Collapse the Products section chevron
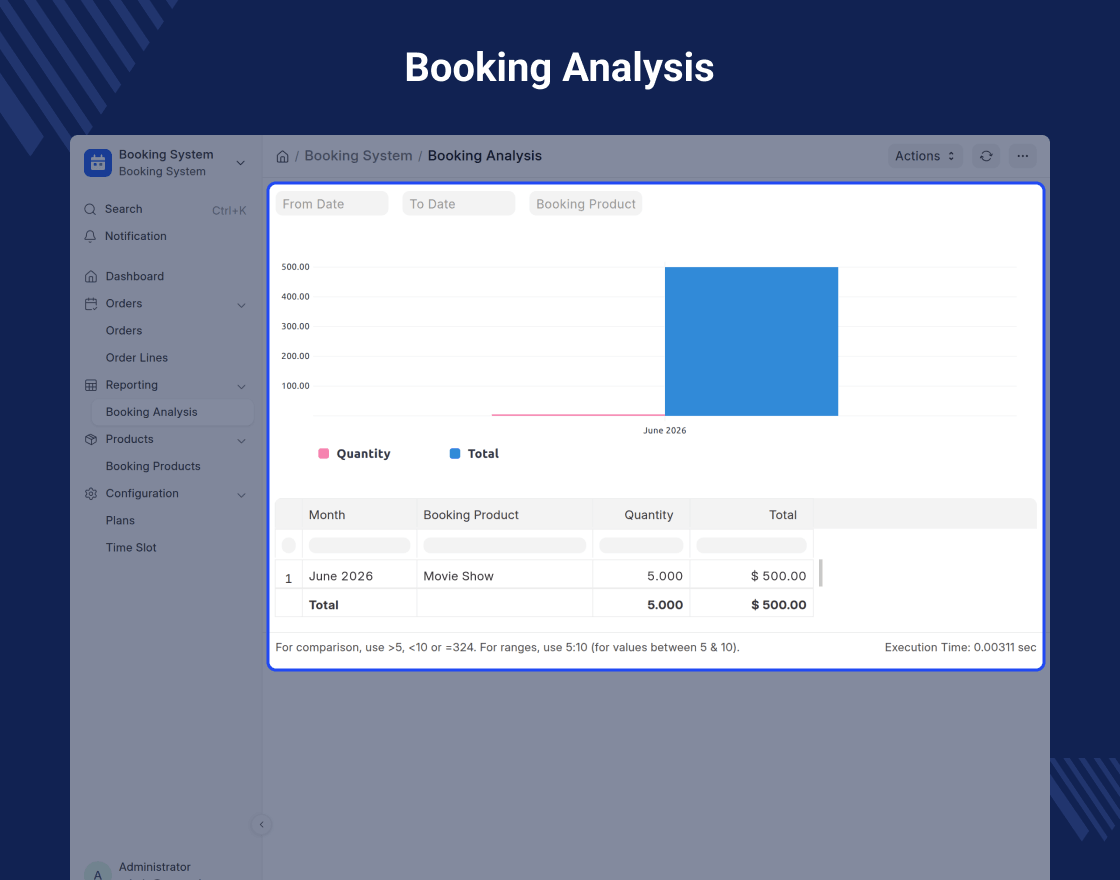 click(241, 441)
